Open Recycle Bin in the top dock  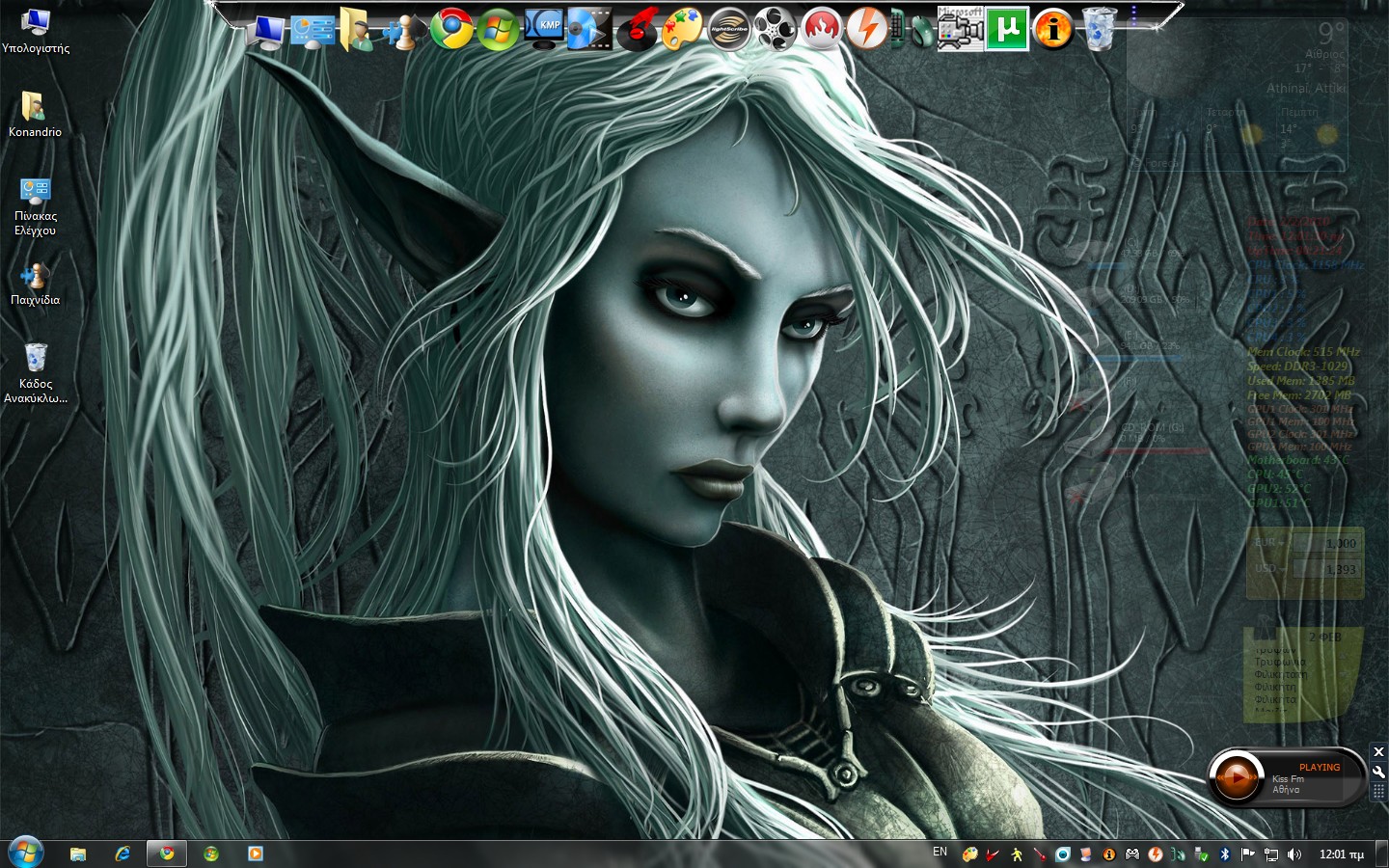tap(1099, 29)
